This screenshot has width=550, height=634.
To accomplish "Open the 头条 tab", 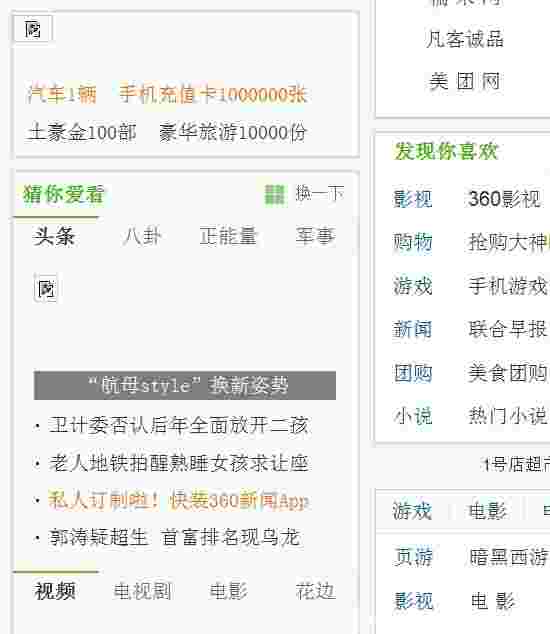I will (x=55, y=237).
